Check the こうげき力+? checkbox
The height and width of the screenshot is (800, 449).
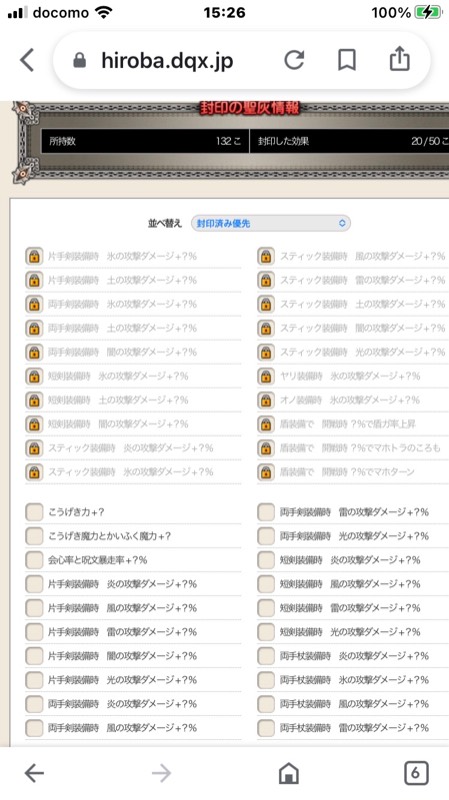pos(34,512)
